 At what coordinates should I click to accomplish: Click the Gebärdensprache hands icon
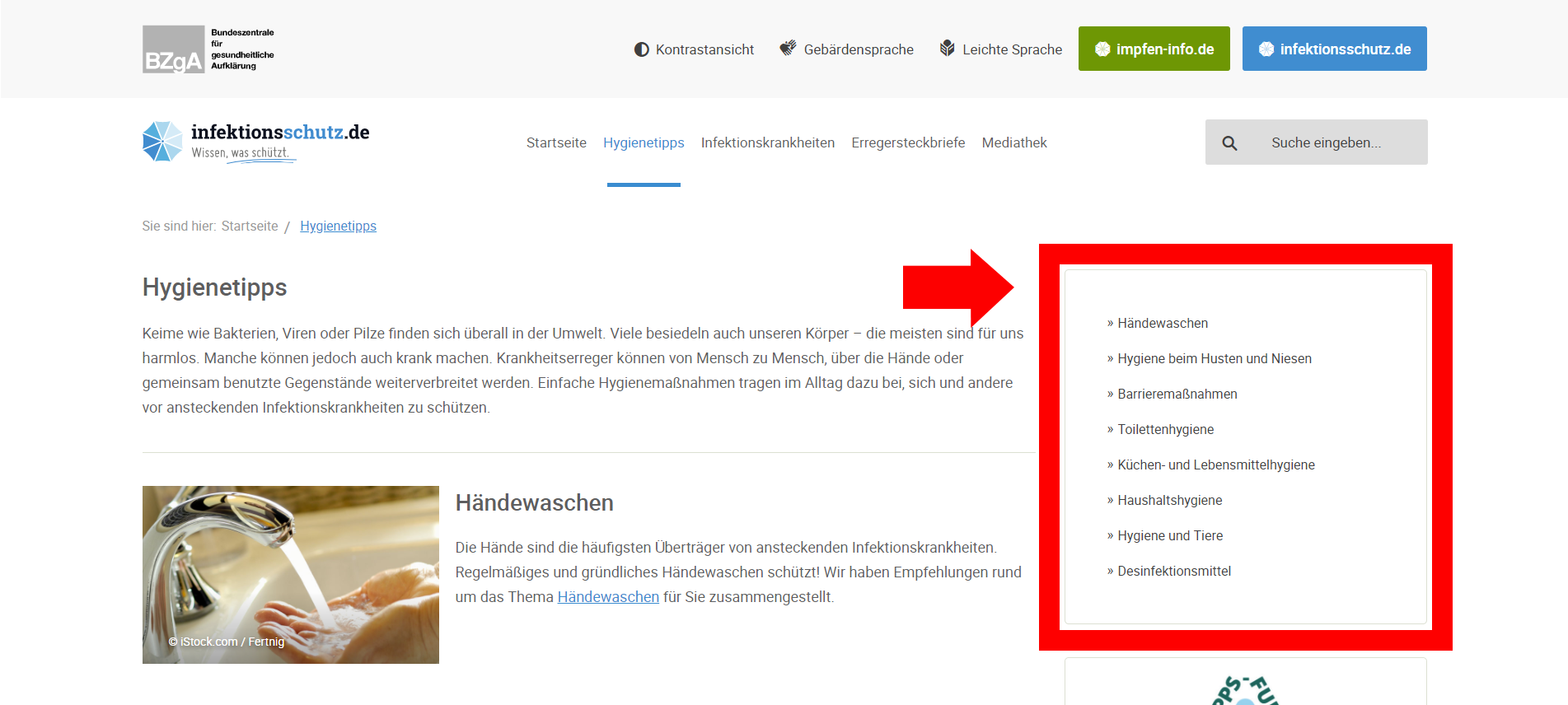[x=789, y=49]
